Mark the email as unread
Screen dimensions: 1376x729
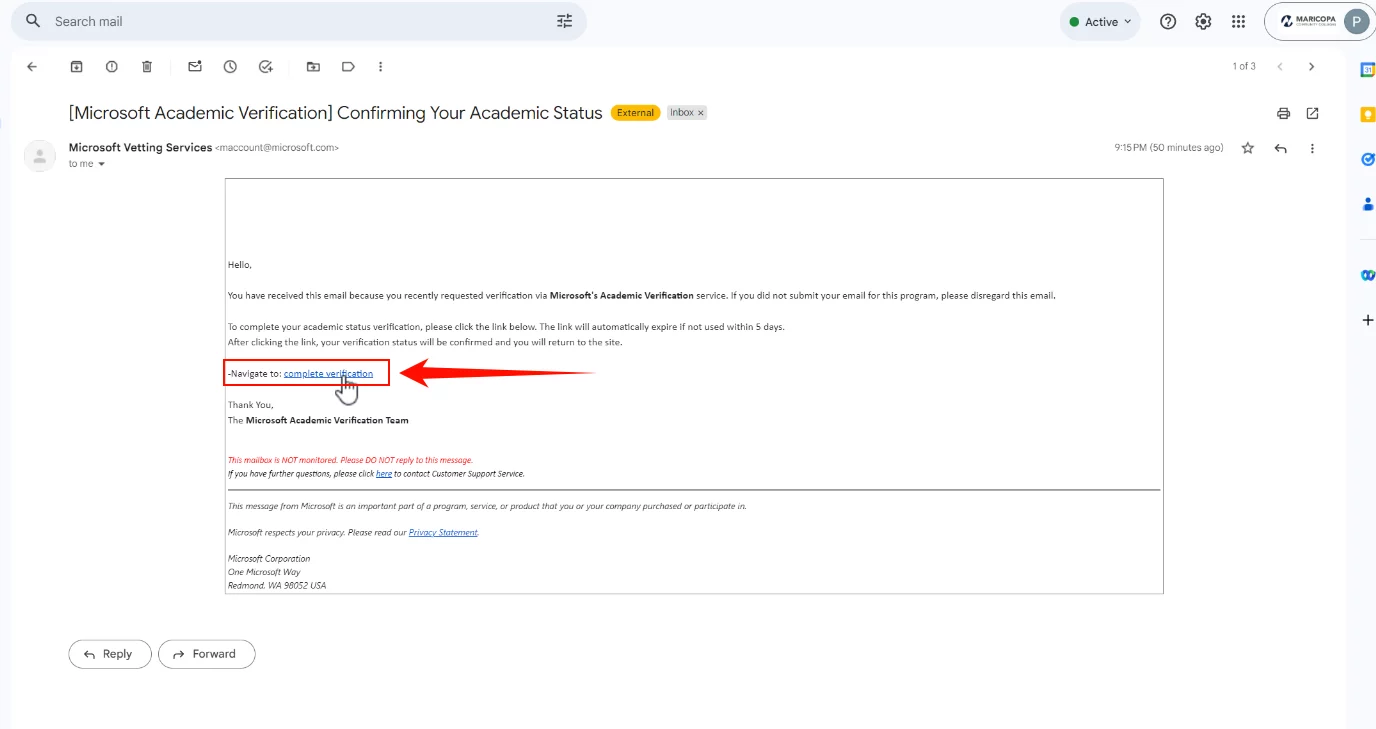click(x=194, y=66)
